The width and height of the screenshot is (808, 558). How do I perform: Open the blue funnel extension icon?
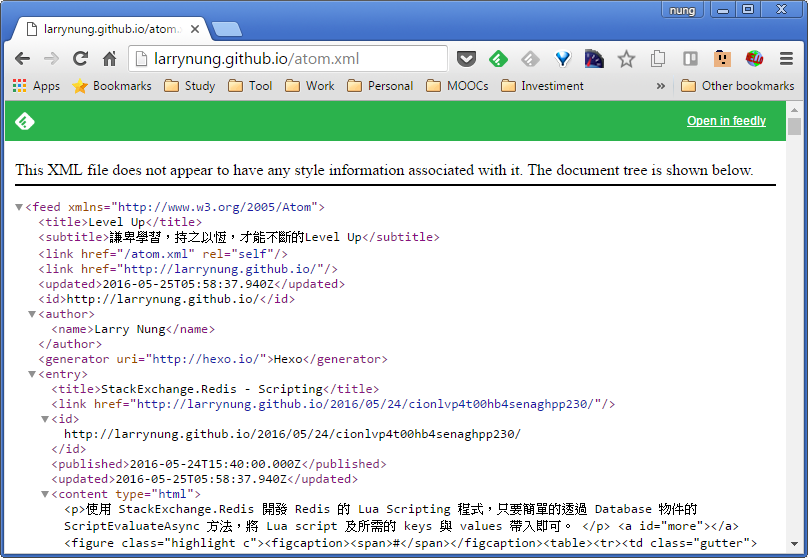click(562, 59)
